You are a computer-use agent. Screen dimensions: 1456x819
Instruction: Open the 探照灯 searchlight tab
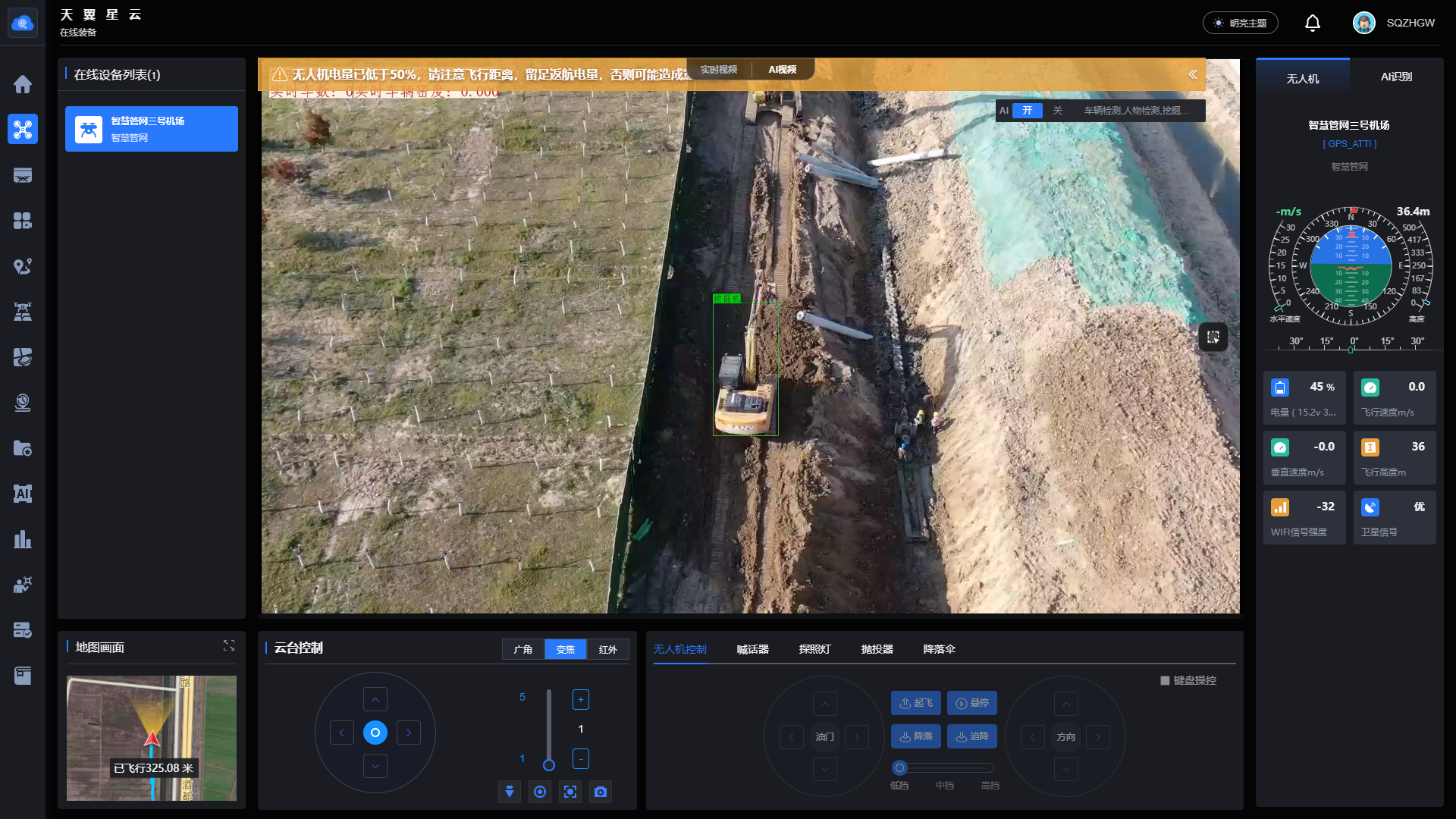(814, 649)
